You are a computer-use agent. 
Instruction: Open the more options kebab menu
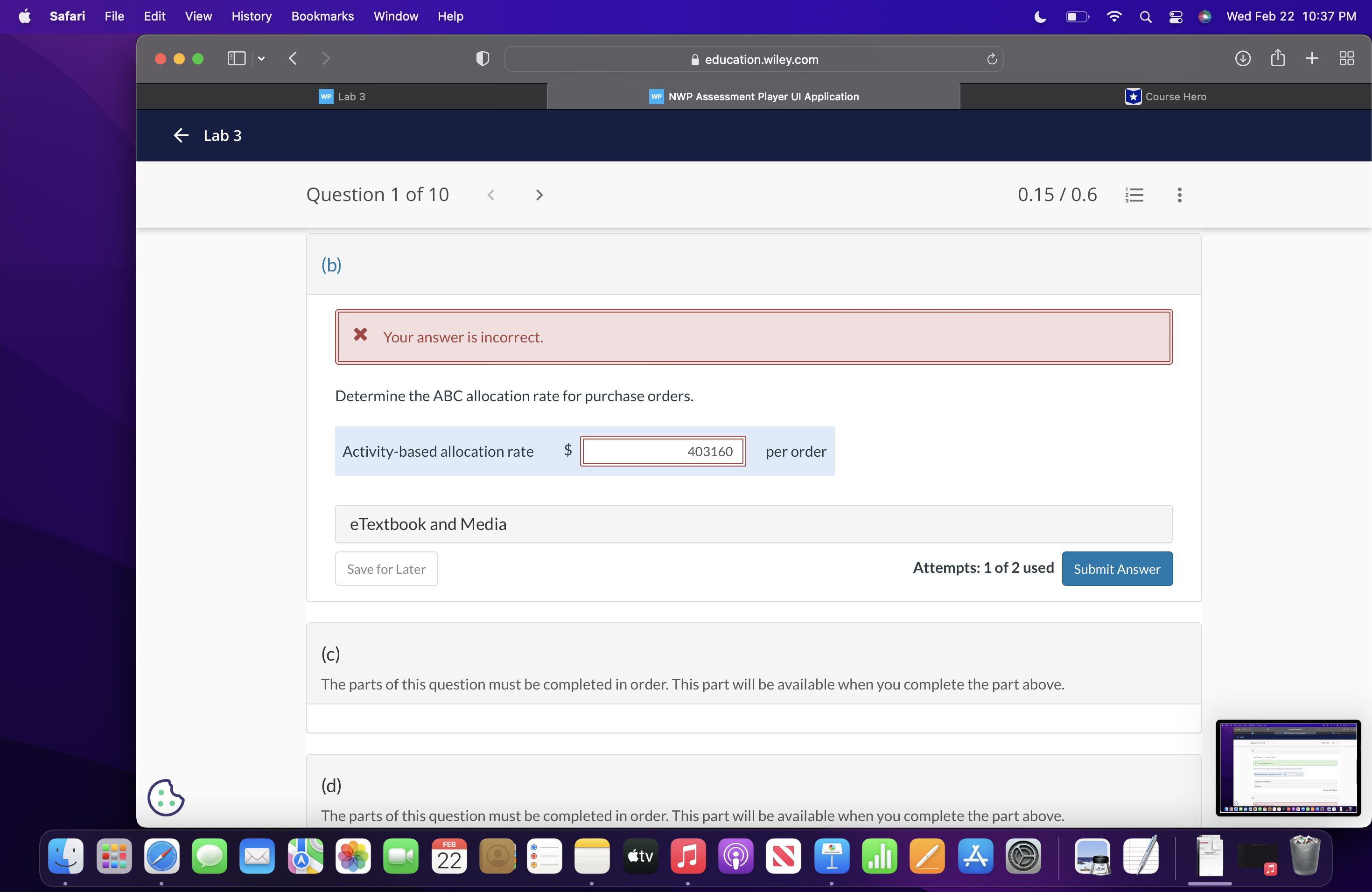1179,195
